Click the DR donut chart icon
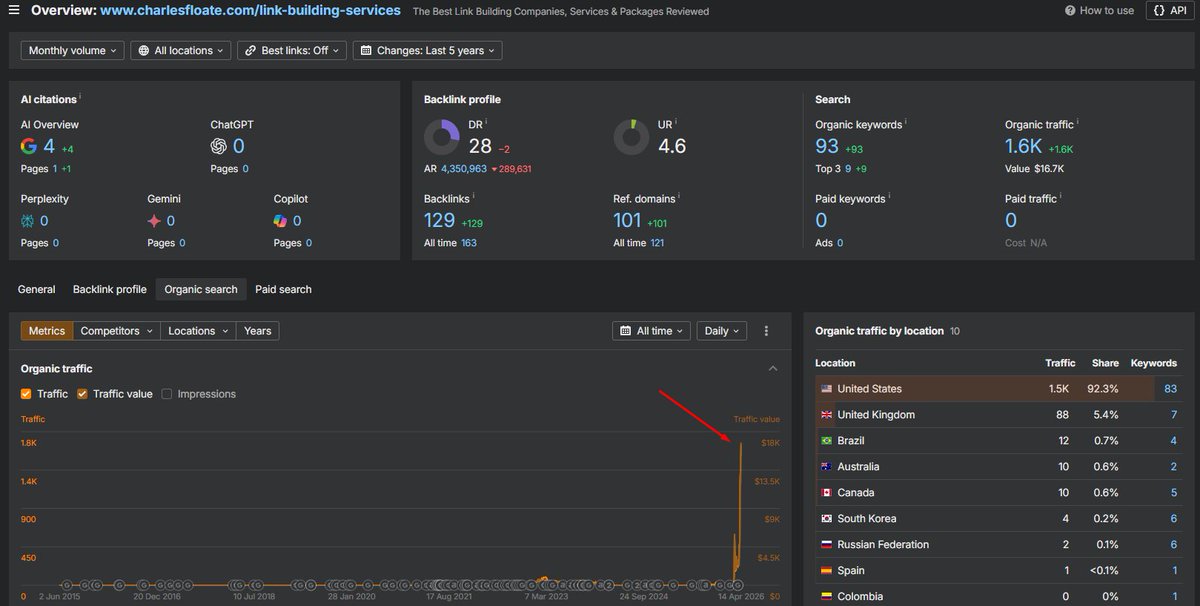Image resolution: width=1200 pixels, height=606 pixels. [x=442, y=137]
